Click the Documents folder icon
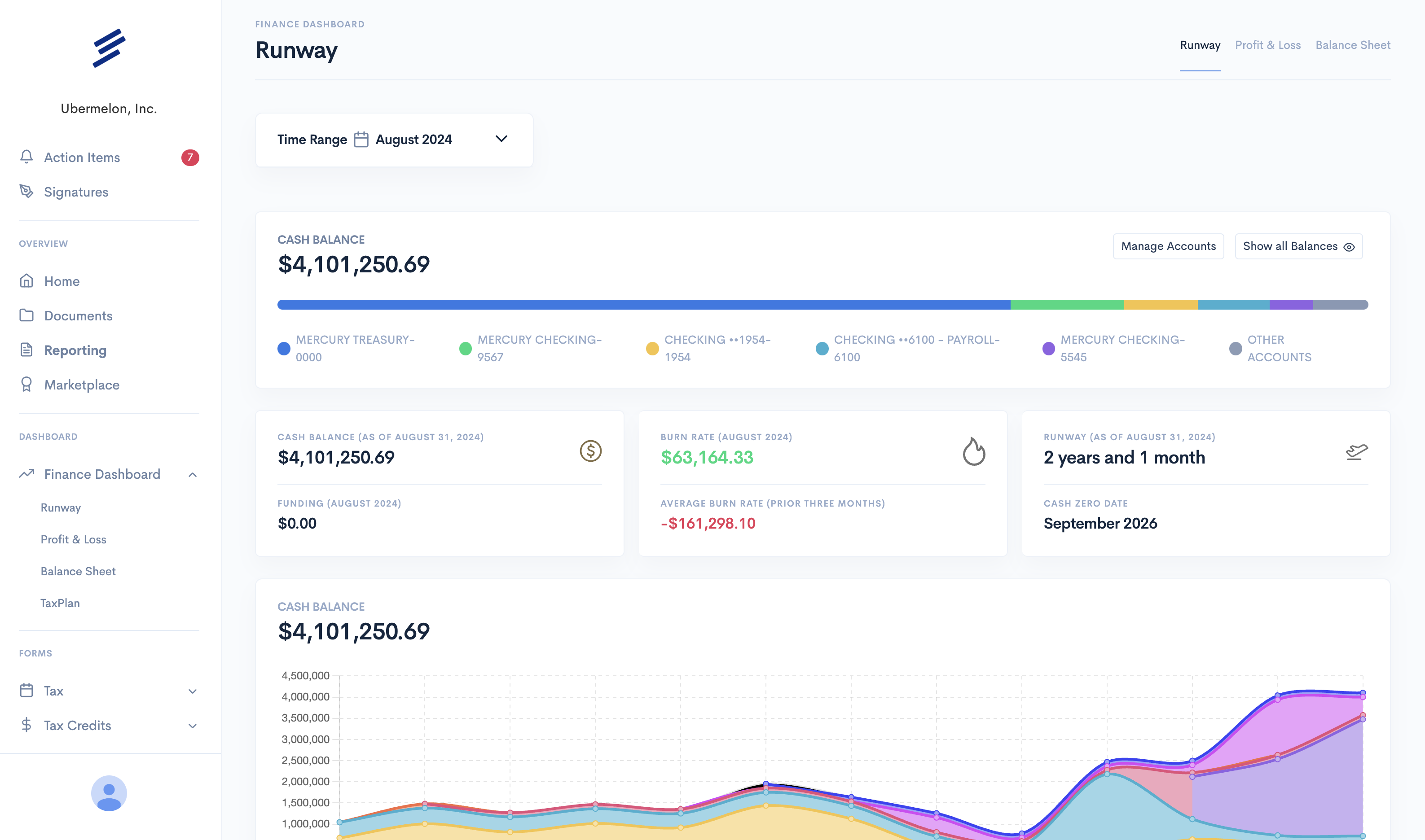This screenshot has height=840, width=1425. [26, 315]
